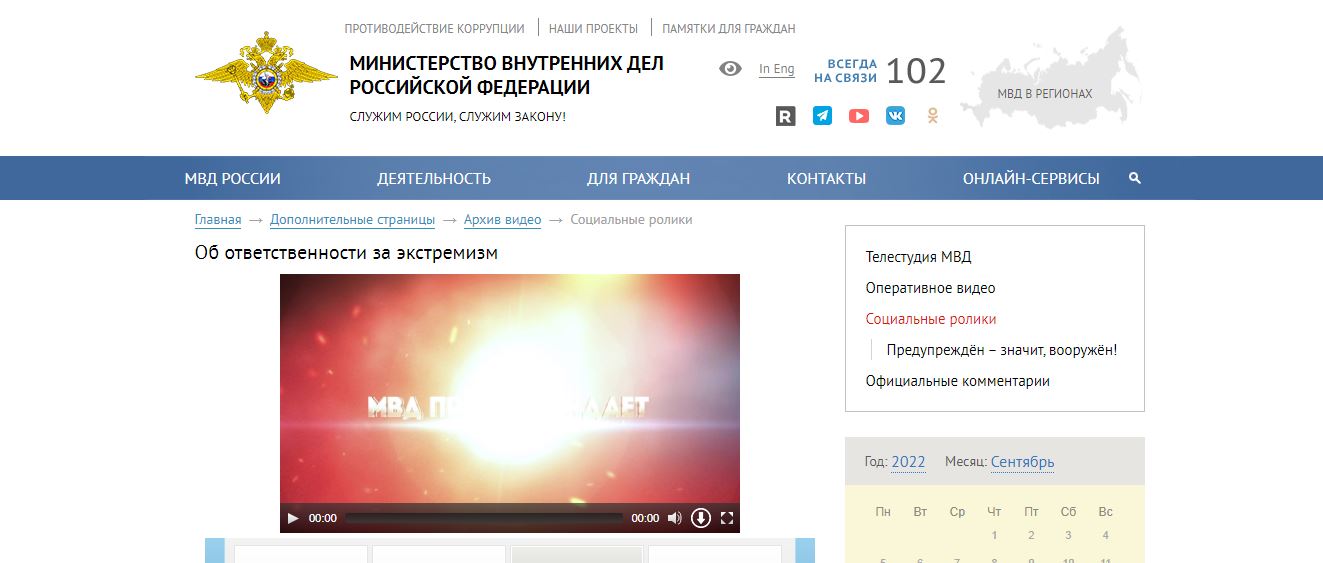Open the Rutube social media icon
This screenshot has width=1323, height=563.
785,116
